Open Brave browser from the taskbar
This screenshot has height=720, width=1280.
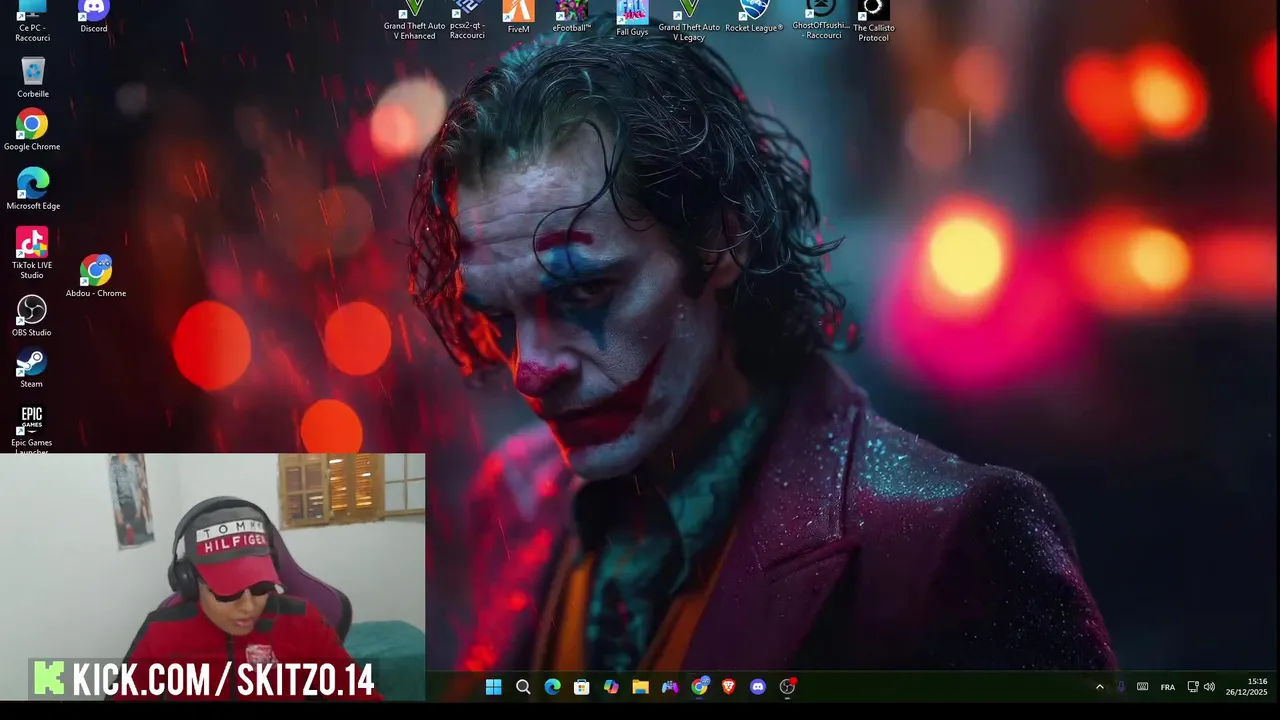click(728, 686)
